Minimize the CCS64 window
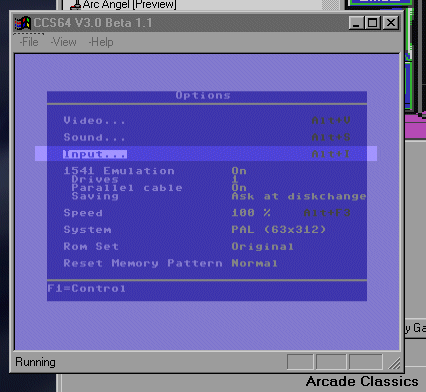 pos(356,23)
